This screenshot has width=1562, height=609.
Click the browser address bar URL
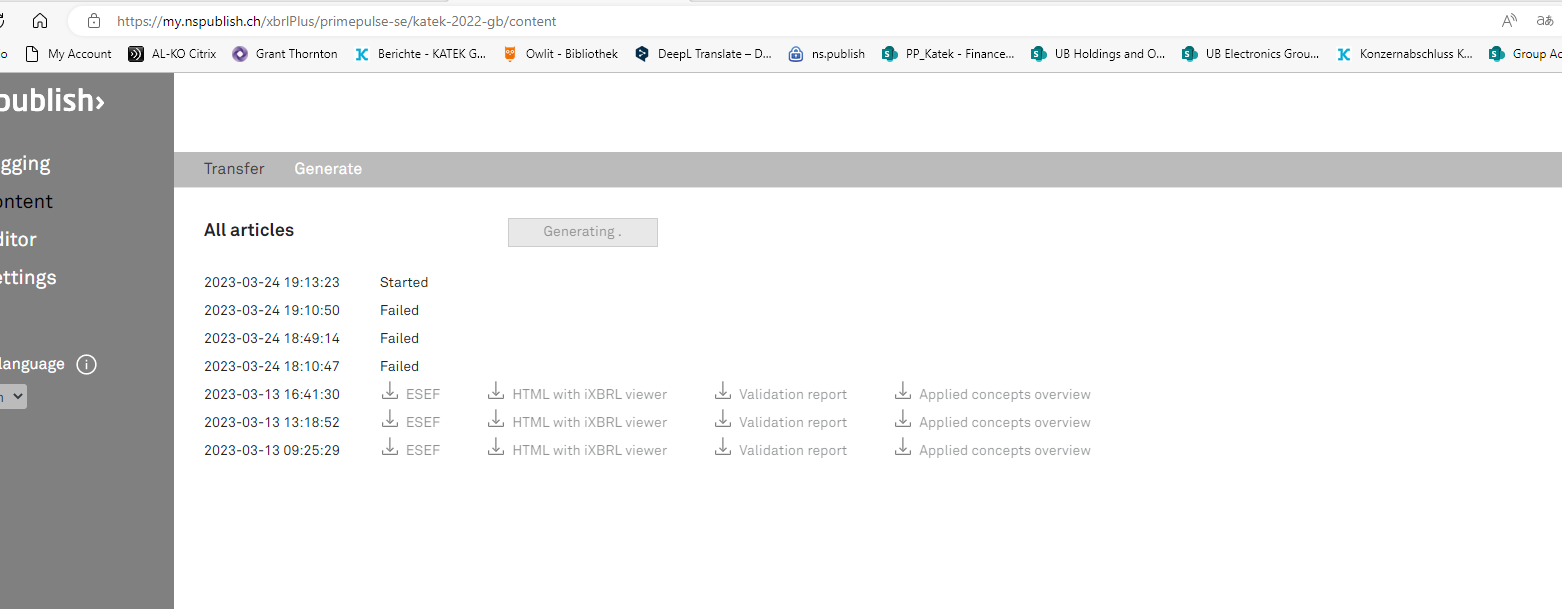[336, 21]
